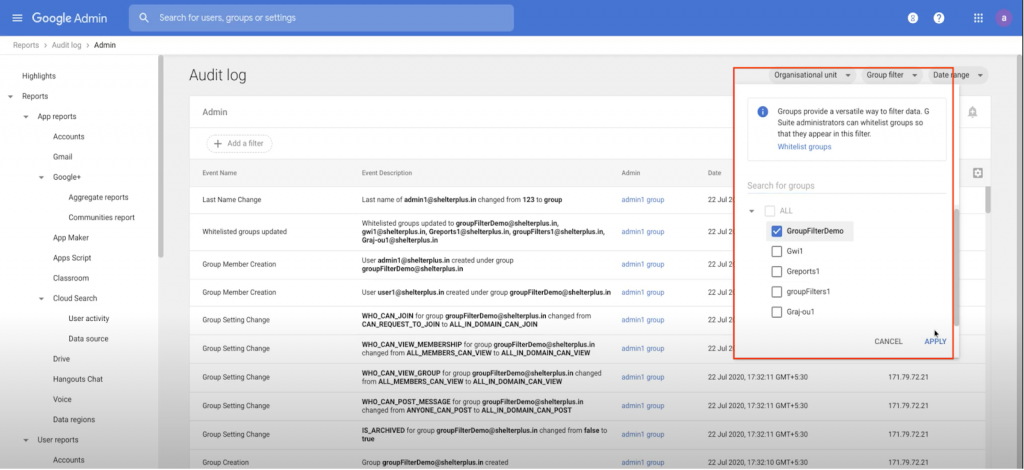
Task: Click the Add a filter chip
Action: tap(239, 144)
